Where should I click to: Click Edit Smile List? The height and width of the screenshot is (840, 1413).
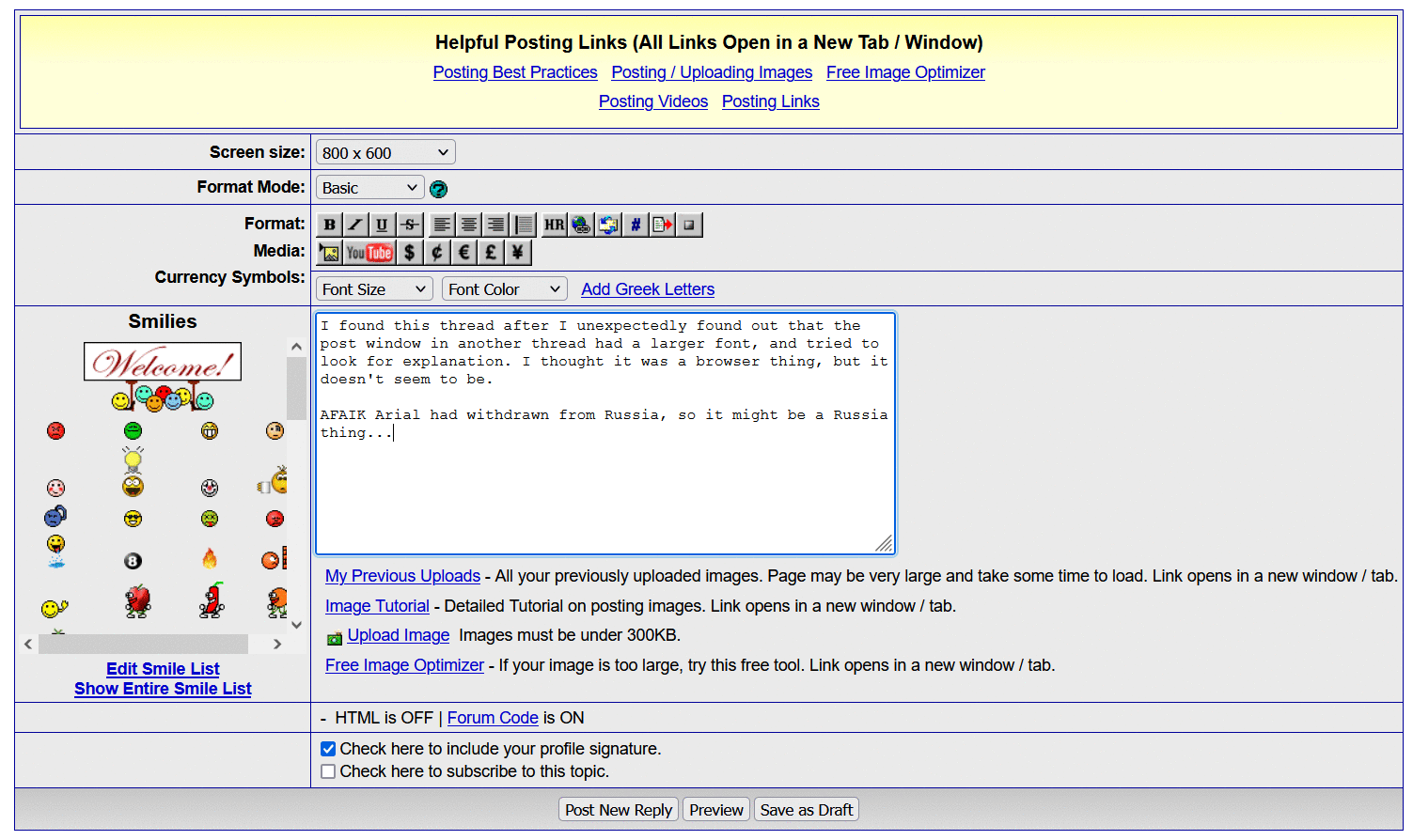[163, 669]
